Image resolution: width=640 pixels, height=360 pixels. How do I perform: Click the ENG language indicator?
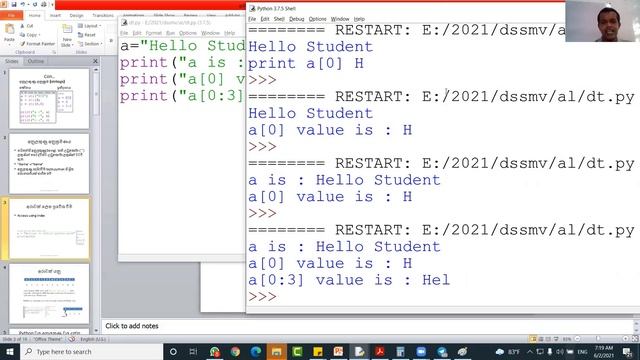click(582, 351)
